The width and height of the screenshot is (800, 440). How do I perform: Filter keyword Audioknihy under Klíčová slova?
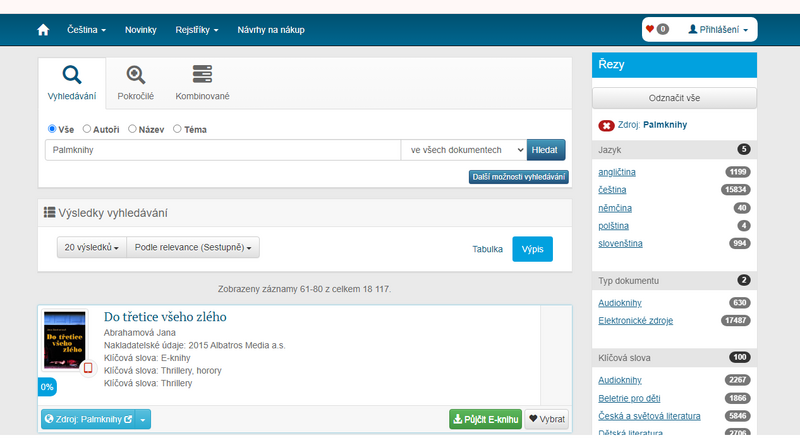click(x=620, y=380)
